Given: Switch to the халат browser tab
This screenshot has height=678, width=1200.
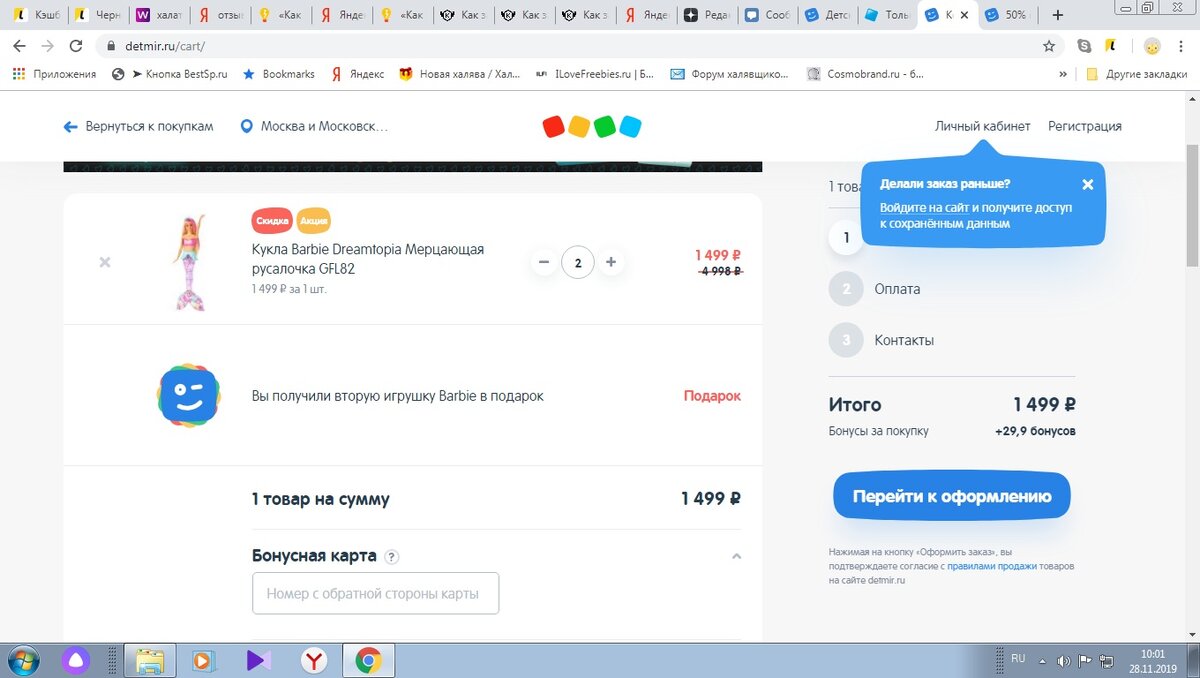Looking at the screenshot, I should pos(159,15).
